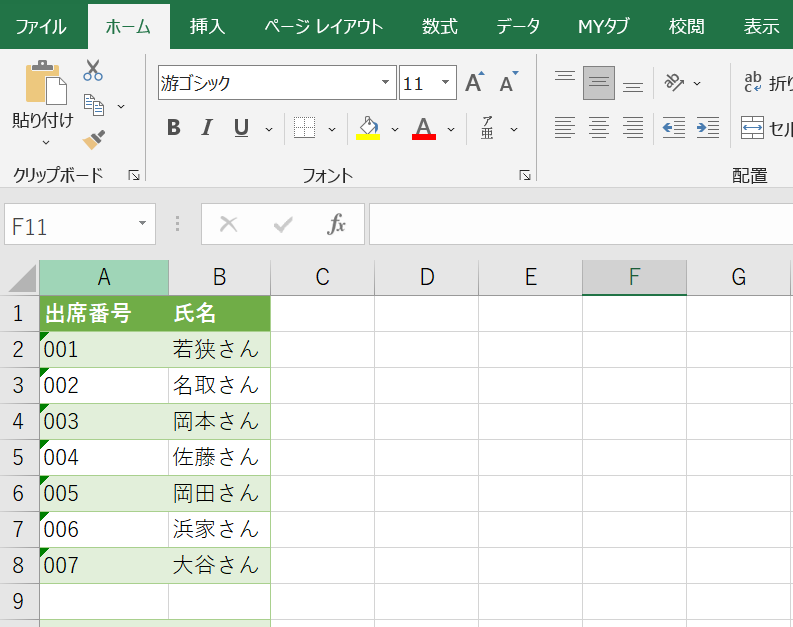793x627 pixels.
Task: Expand the Name Box dropdown arrow
Action: point(143,225)
